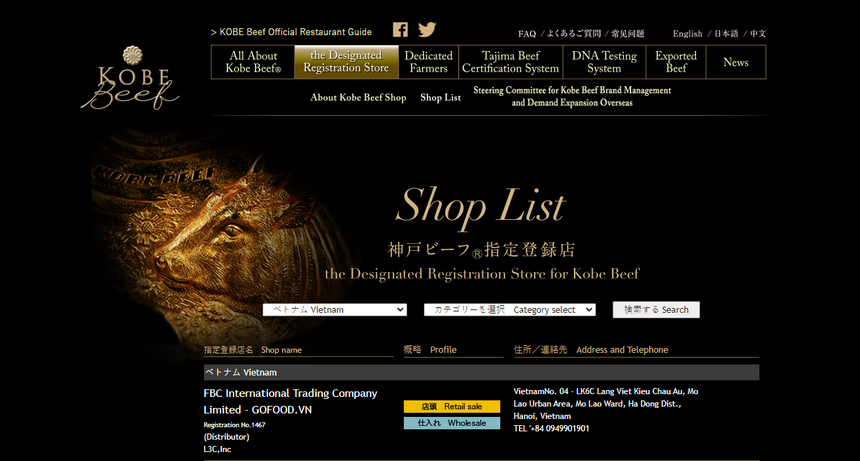Open the Twitter icon link
The width and height of the screenshot is (860, 461).
pyautogui.click(x=427, y=30)
